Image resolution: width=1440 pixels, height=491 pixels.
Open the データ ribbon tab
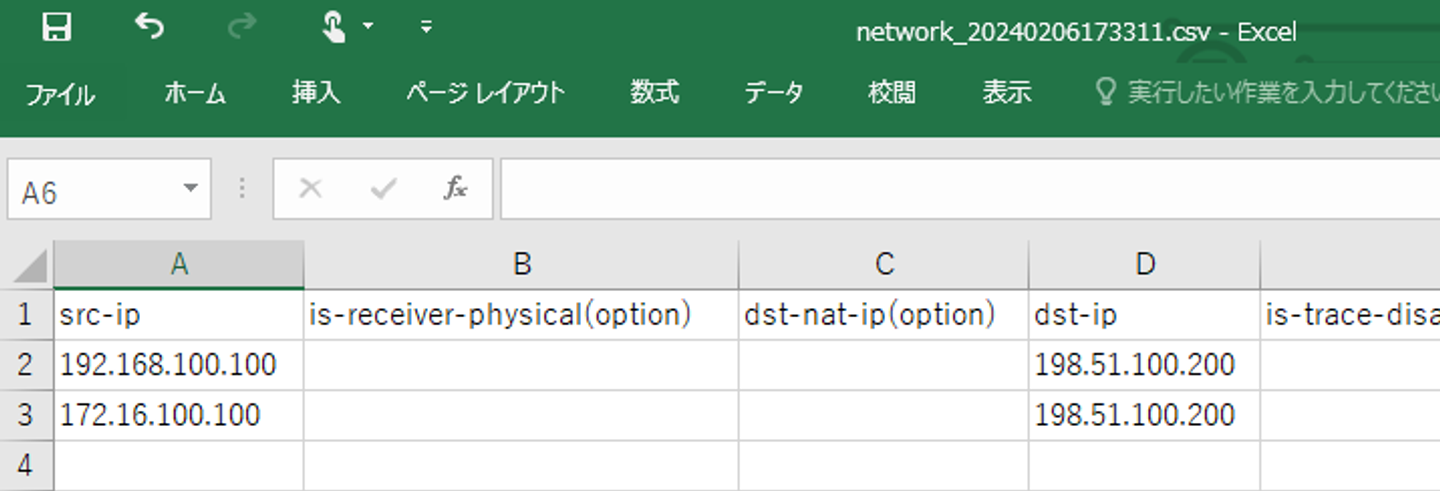773,93
